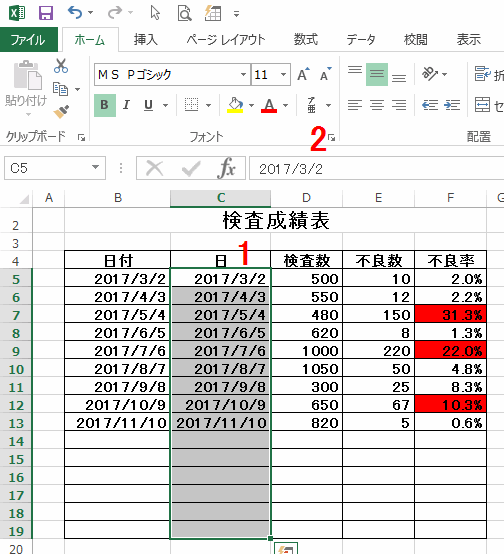Increase font size with large A
Screen dimensions: 504x554
[303, 74]
